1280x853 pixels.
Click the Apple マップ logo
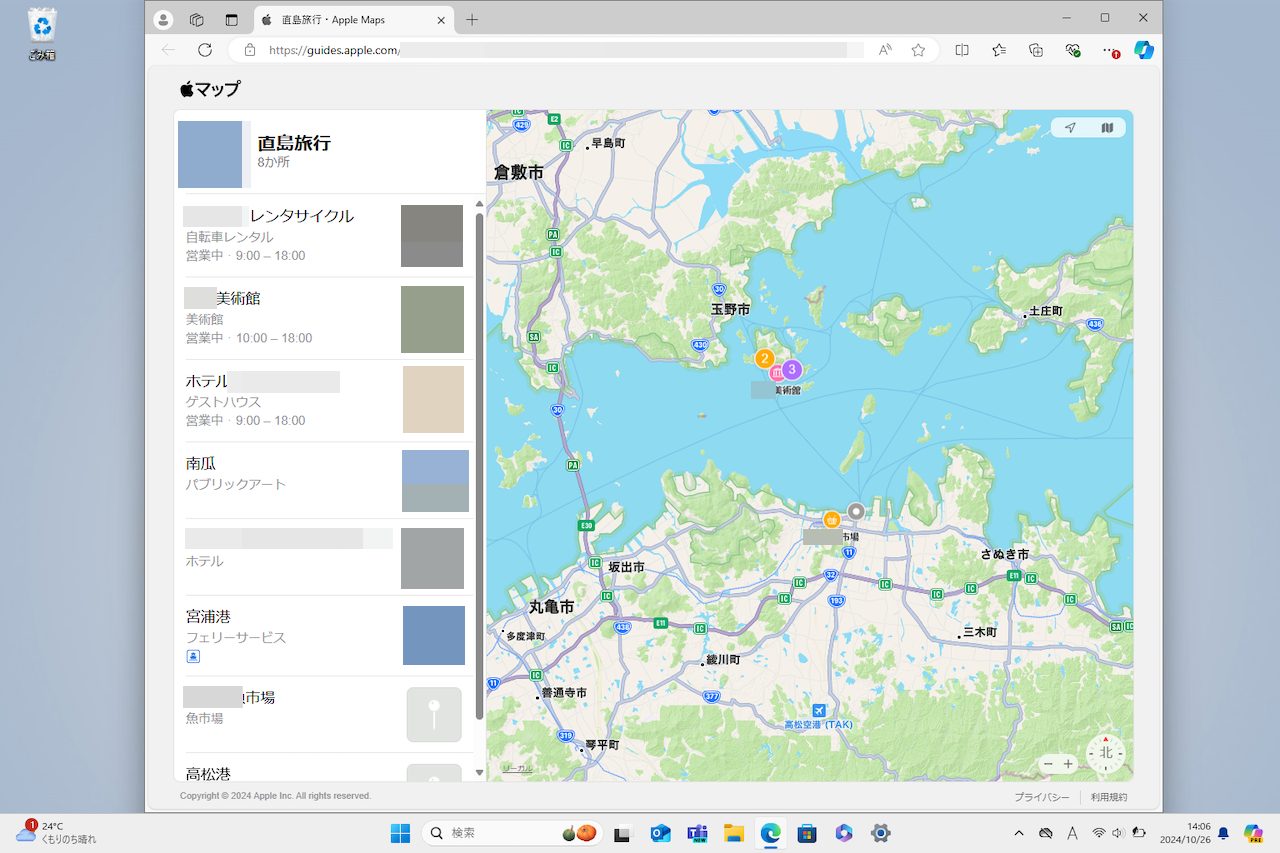[210, 89]
